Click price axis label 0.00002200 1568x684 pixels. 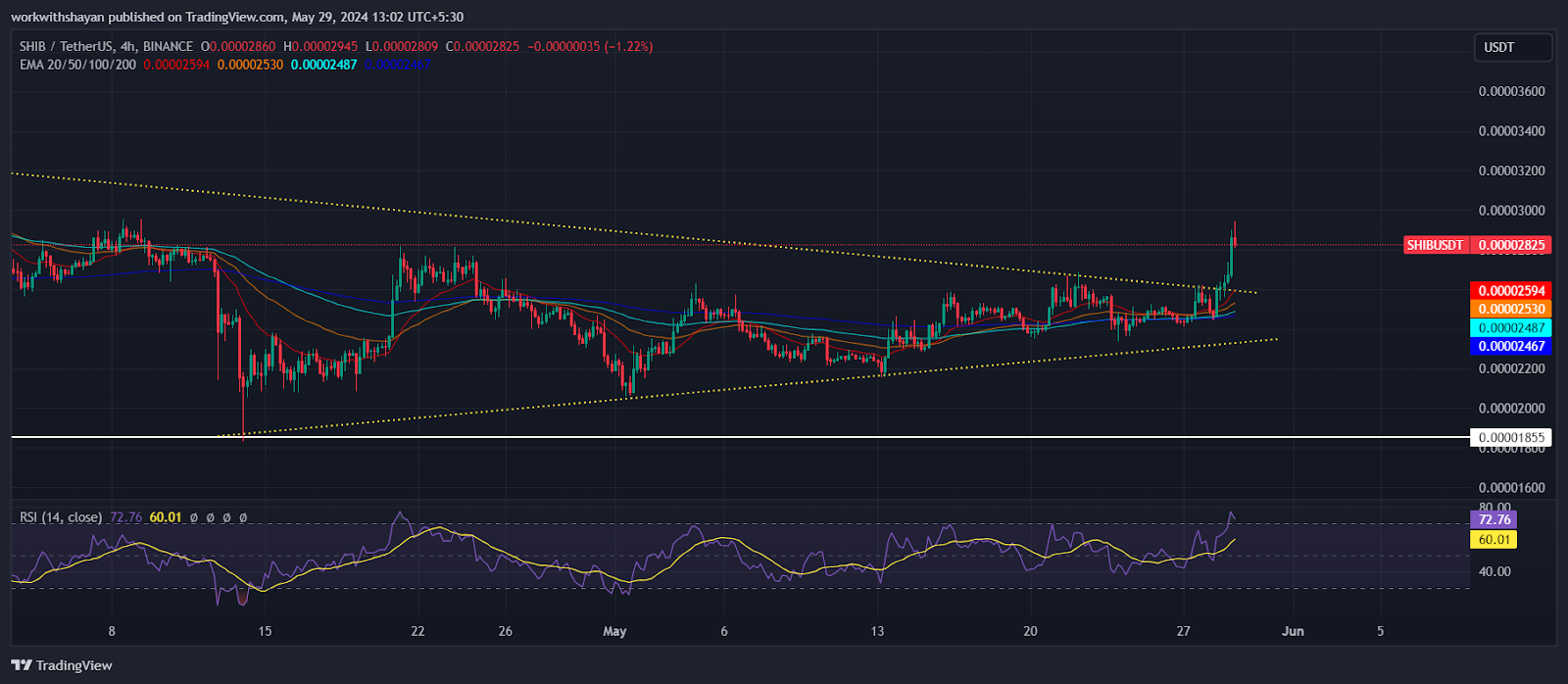pyautogui.click(x=1511, y=369)
